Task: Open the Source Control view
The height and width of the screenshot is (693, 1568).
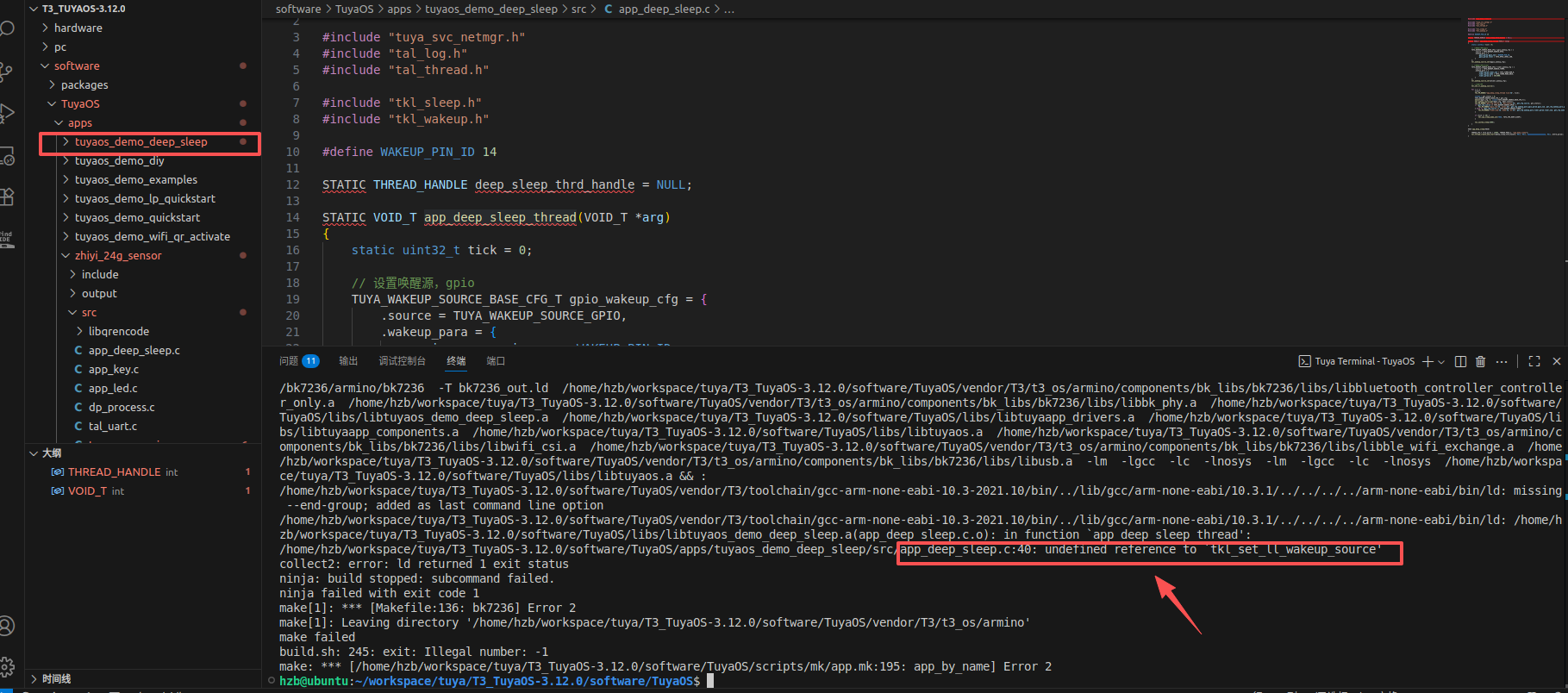Action: tap(7, 72)
